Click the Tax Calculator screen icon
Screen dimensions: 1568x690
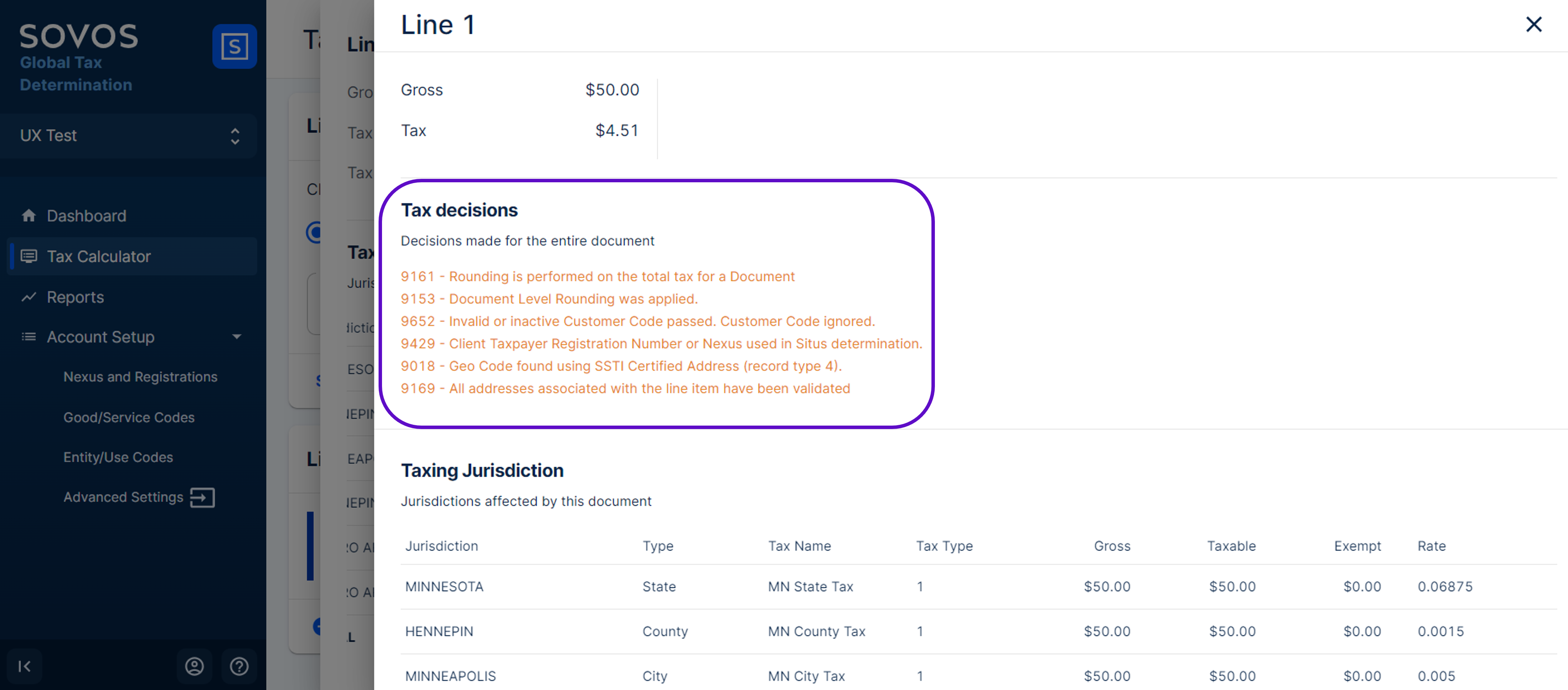29,256
